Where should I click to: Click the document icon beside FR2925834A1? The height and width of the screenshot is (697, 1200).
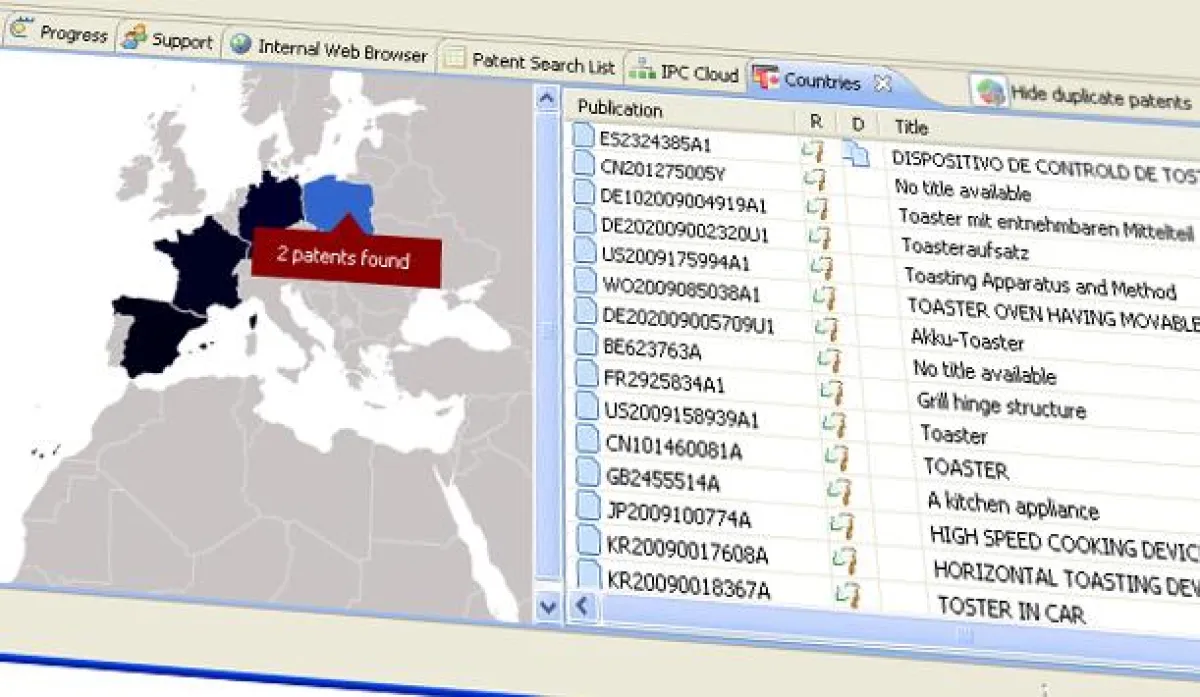(589, 375)
